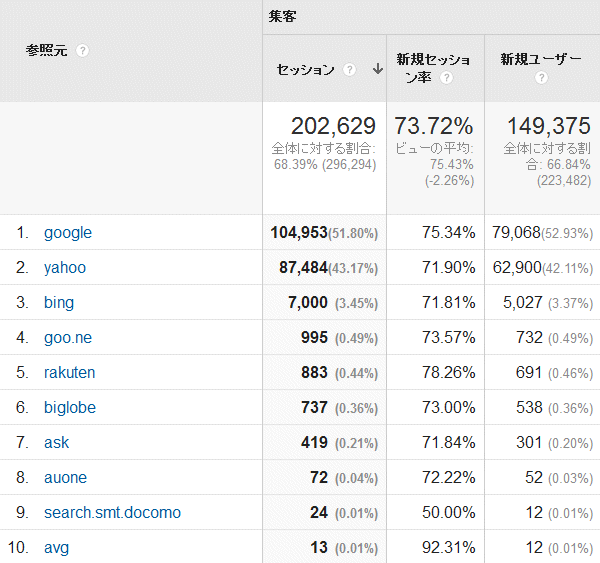600x563 pixels.
Task: Open the goo.ne referrer link
Action: point(68,338)
